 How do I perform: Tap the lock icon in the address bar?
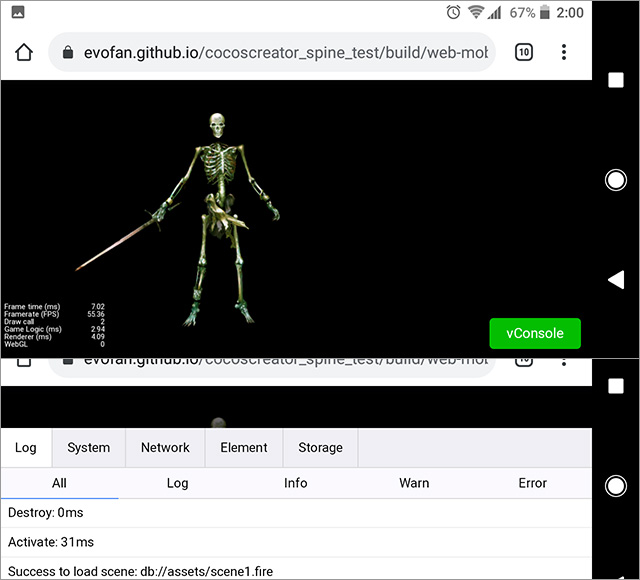[x=68, y=52]
